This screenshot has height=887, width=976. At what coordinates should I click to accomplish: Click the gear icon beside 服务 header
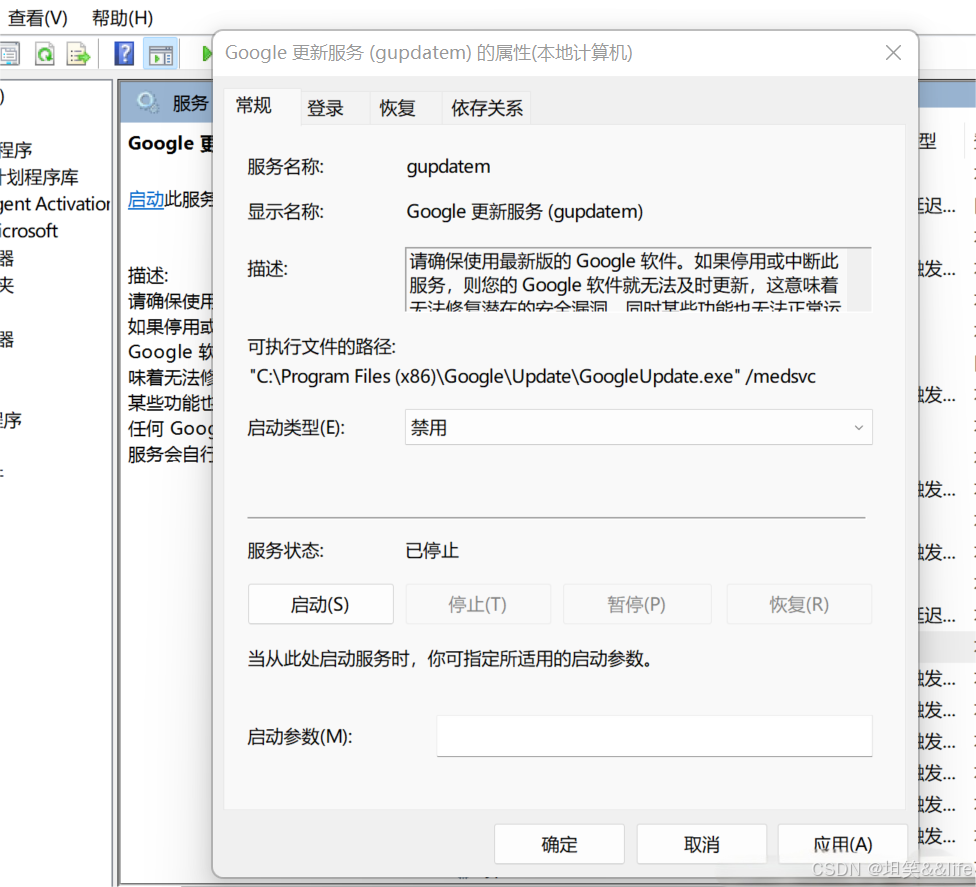pyautogui.click(x=148, y=101)
